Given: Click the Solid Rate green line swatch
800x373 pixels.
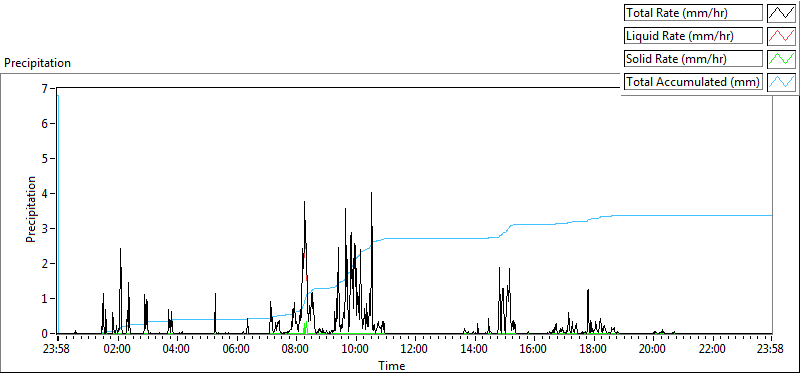Looking at the screenshot, I should click(x=781, y=58).
